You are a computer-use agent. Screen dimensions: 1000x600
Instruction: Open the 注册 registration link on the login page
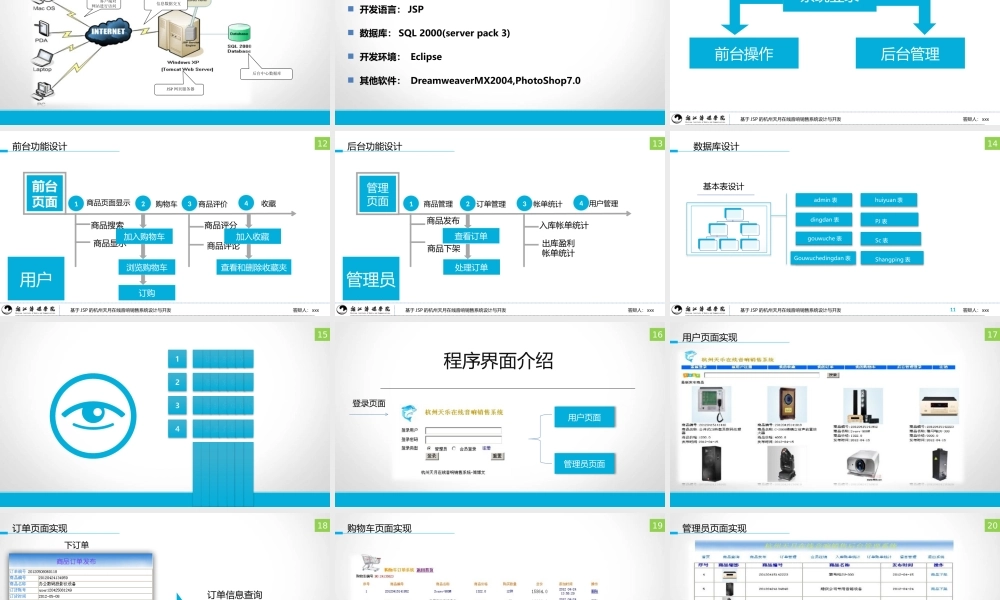click(486, 448)
